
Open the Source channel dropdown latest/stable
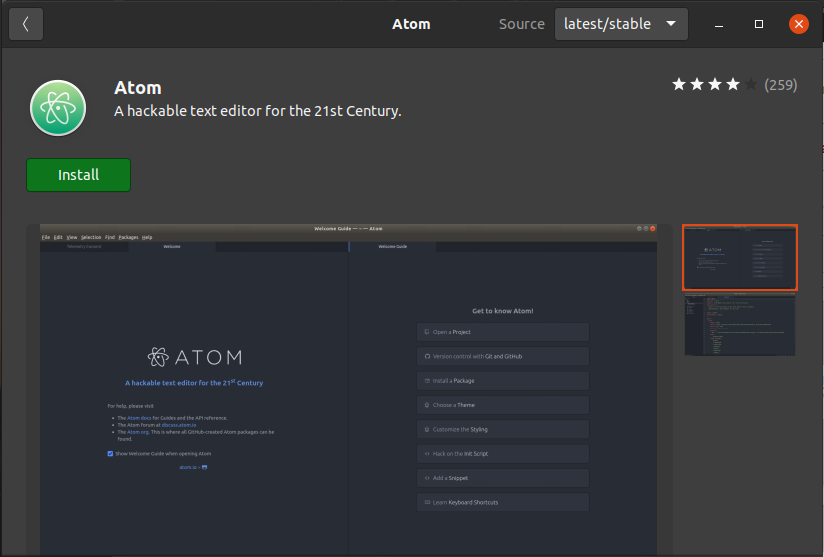click(x=621, y=24)
